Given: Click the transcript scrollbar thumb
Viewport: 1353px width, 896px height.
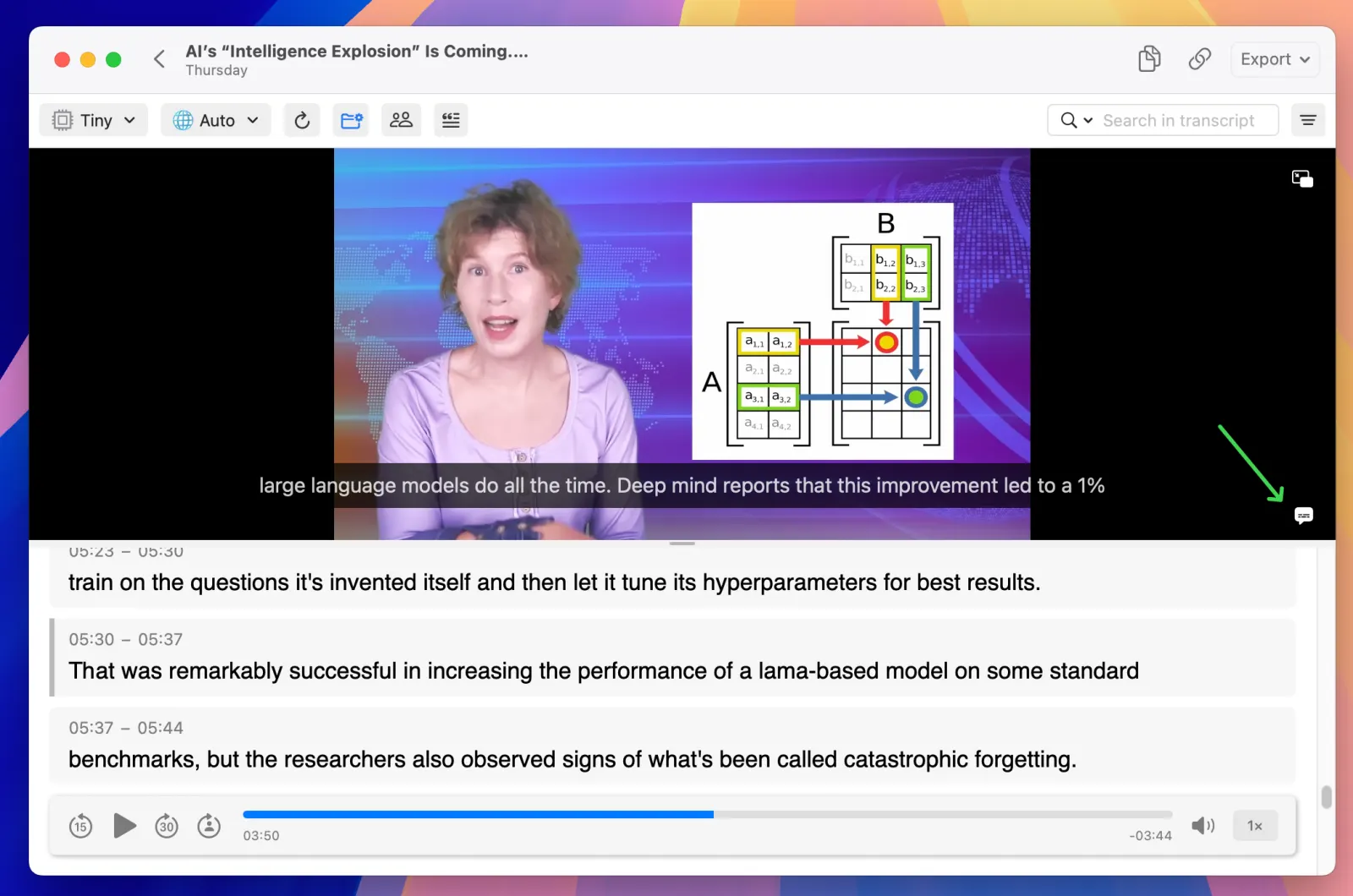Looking at the screenshot, I should 1326,796.
